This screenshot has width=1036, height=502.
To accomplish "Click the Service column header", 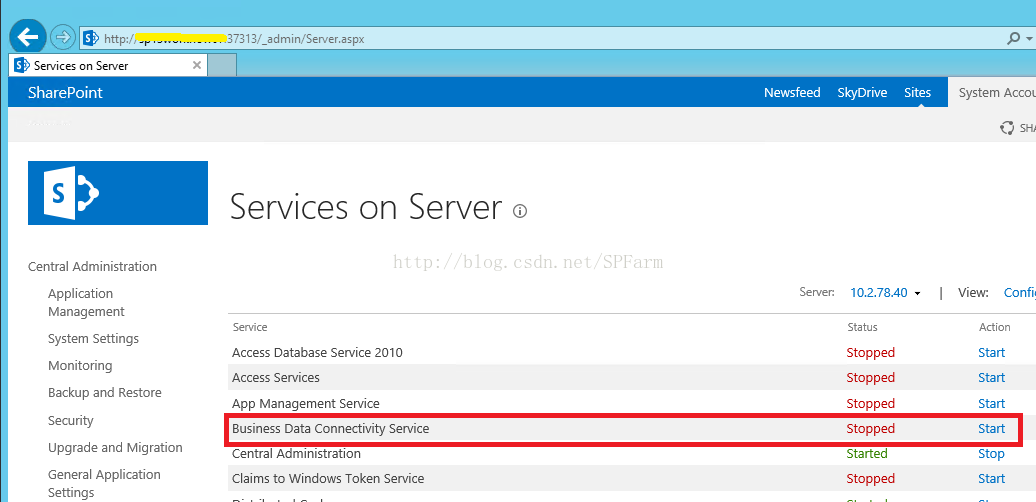I will click(x=250, y=327).
